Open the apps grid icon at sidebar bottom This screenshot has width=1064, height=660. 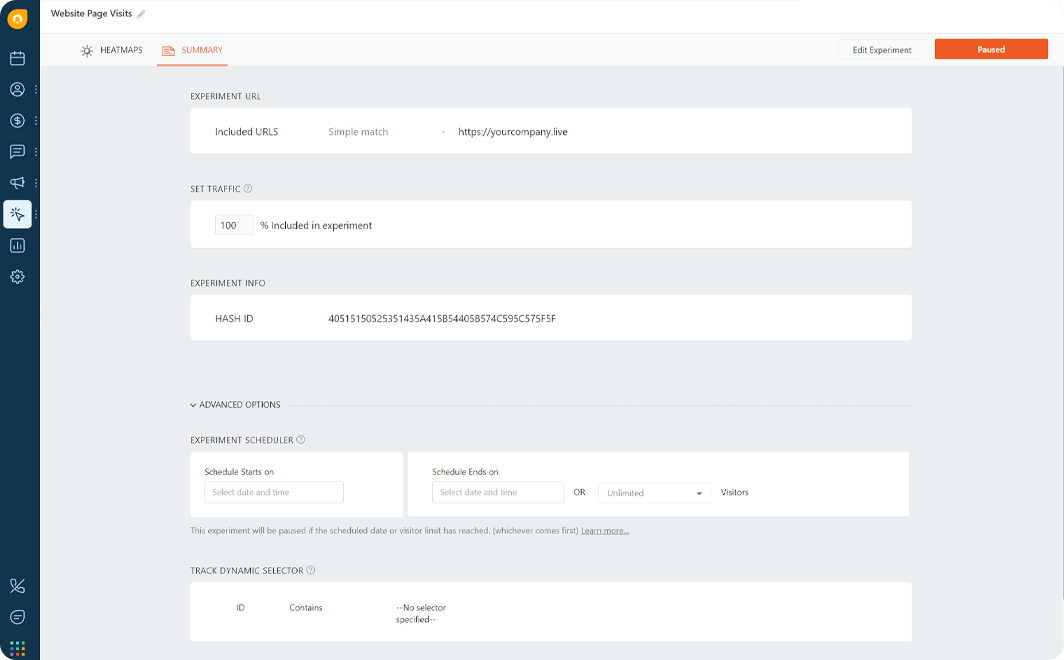16,648
